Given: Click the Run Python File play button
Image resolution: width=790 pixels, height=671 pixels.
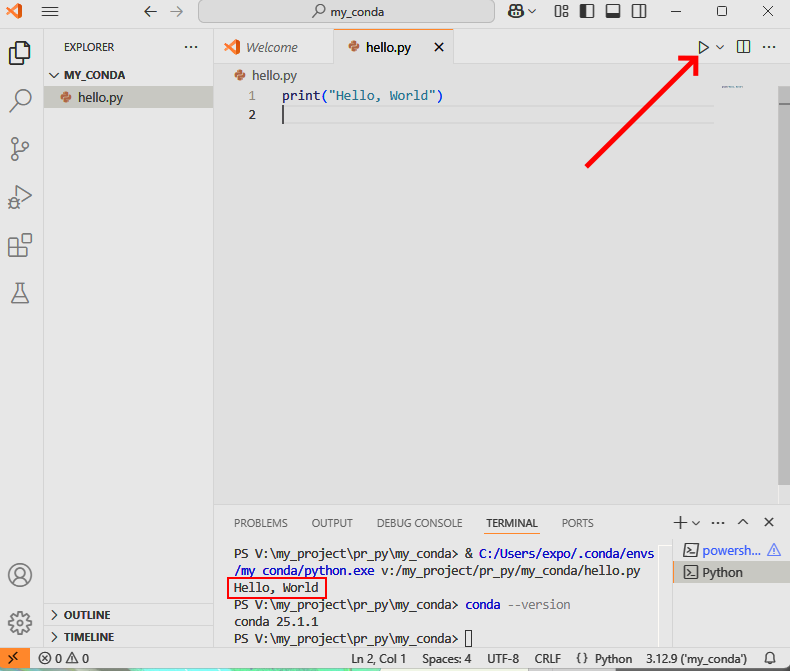Looking at the screenshot, I should (x=703, y=47).
